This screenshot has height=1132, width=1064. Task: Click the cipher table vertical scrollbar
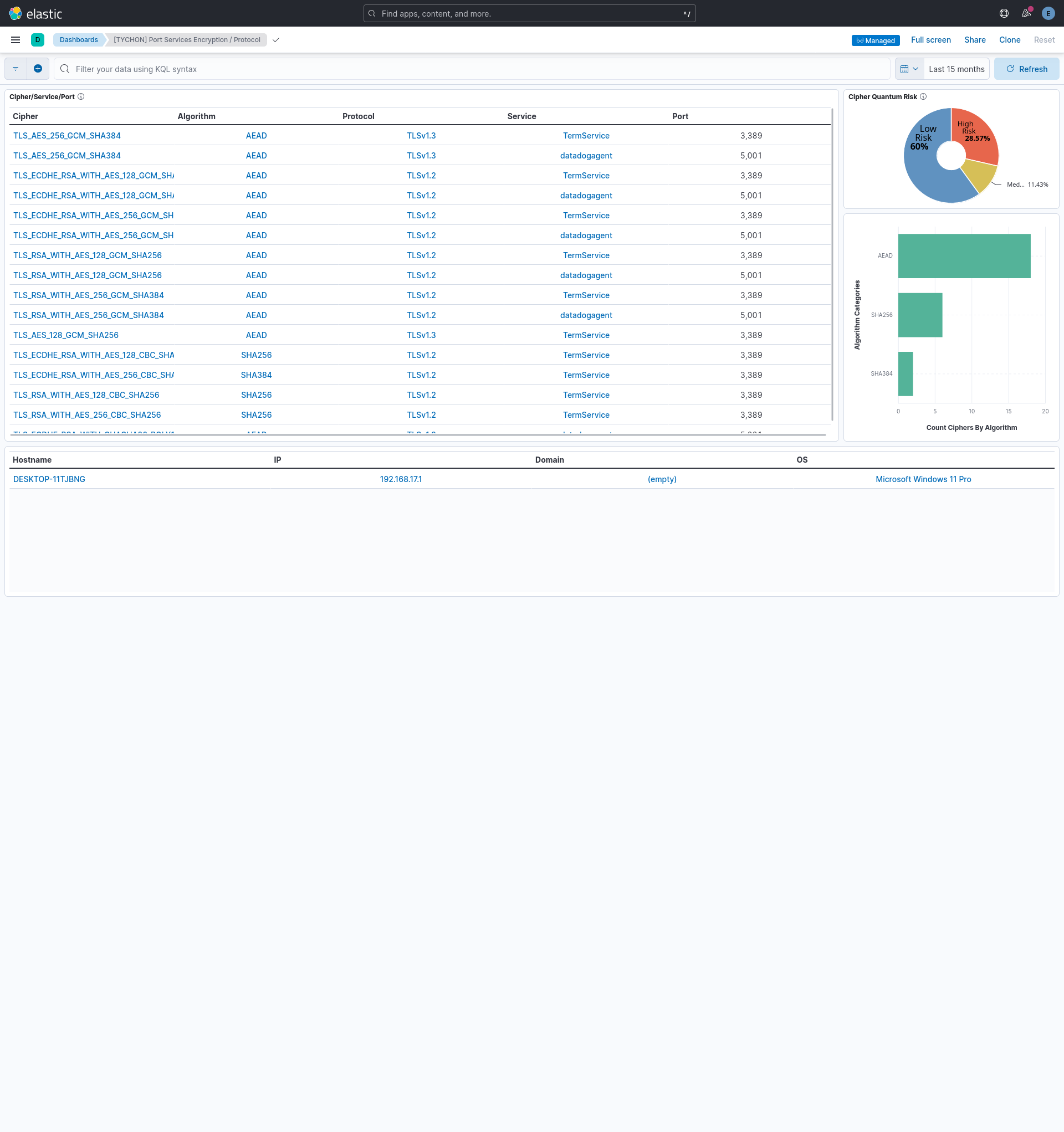[x=832, y=265]
